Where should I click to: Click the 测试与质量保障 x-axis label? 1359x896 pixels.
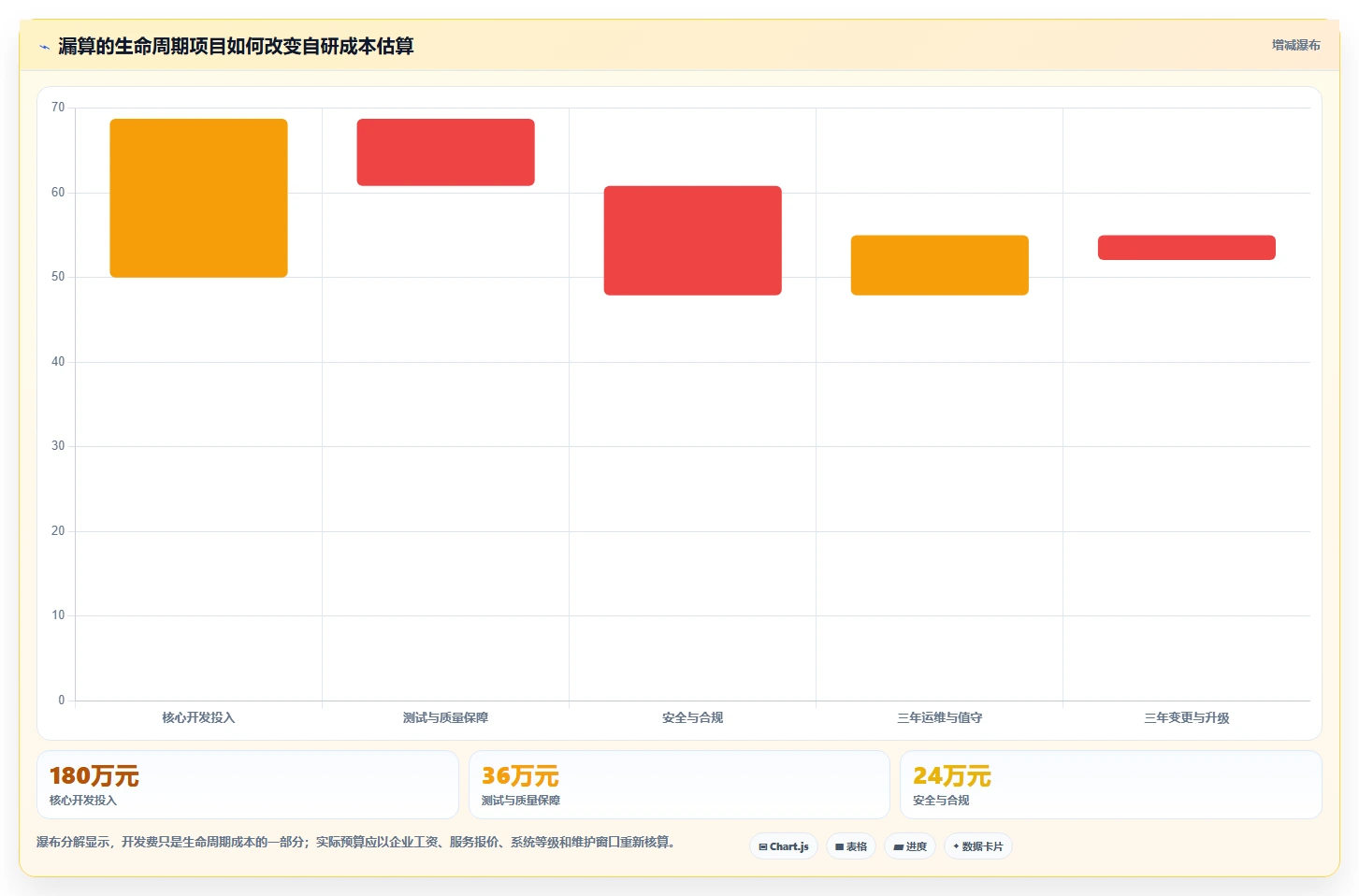pos(445,718)
